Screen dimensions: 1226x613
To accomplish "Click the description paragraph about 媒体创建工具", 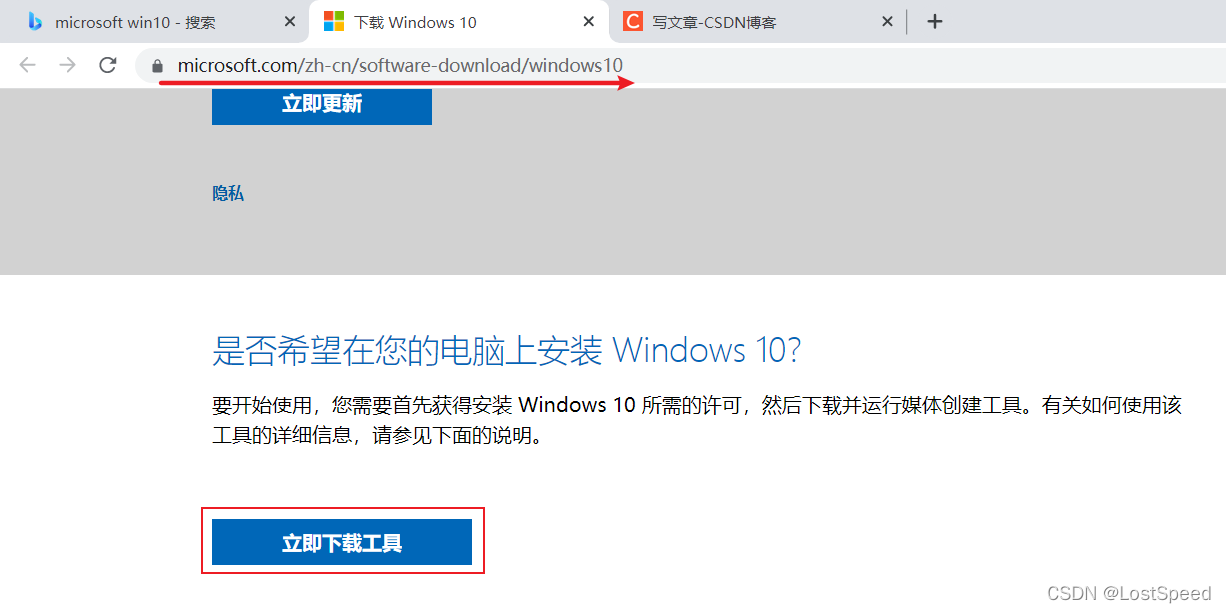I will pos(697,420).
